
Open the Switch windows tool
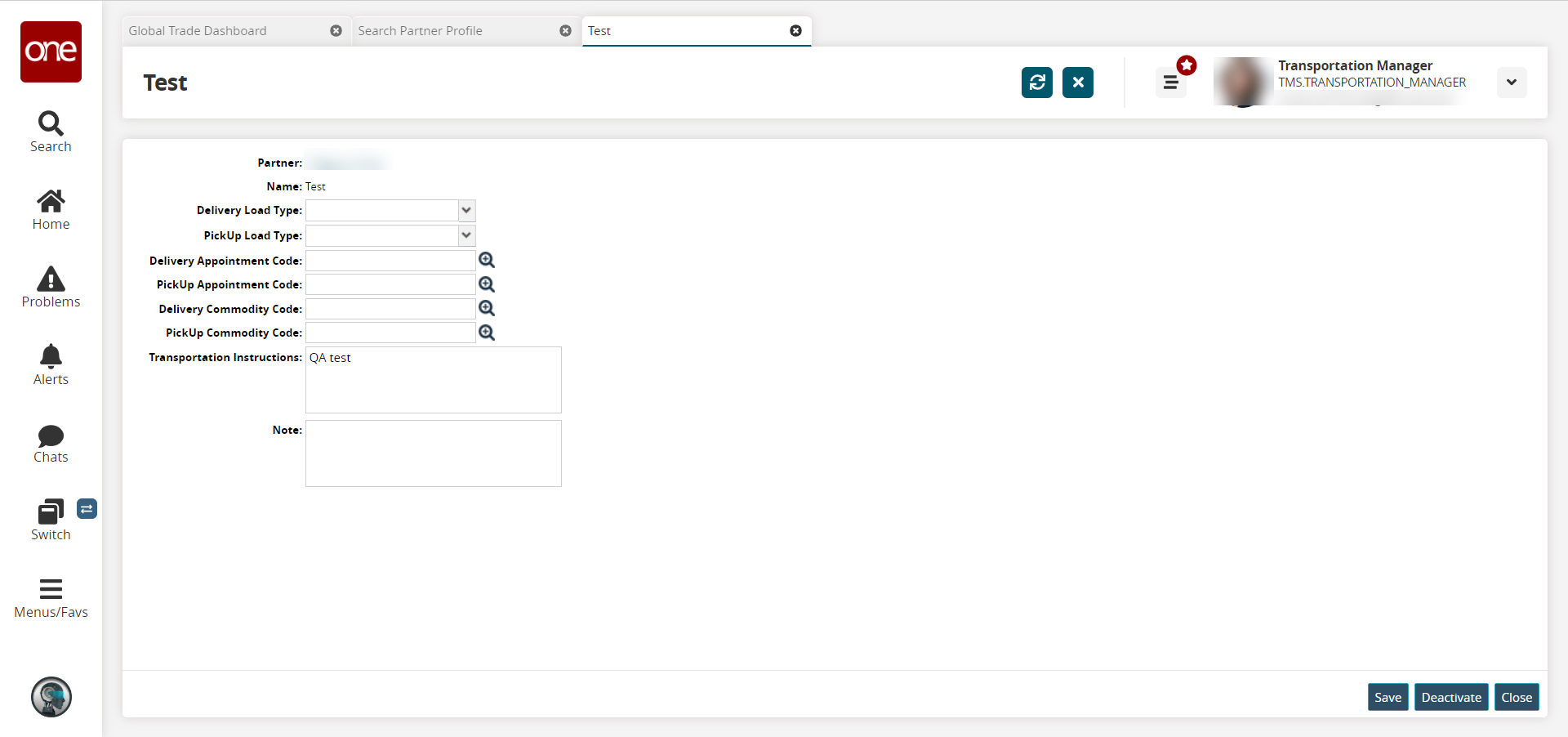51,520
